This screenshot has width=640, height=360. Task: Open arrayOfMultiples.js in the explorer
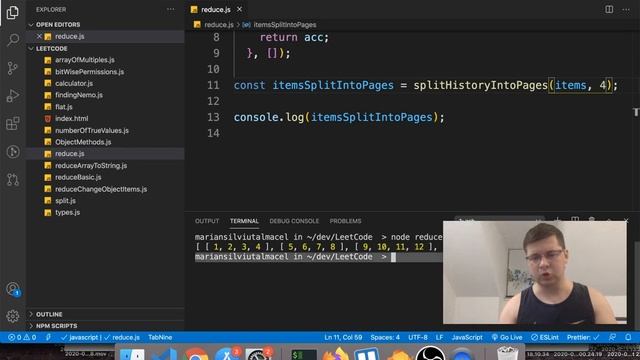[x=84, y=60]
